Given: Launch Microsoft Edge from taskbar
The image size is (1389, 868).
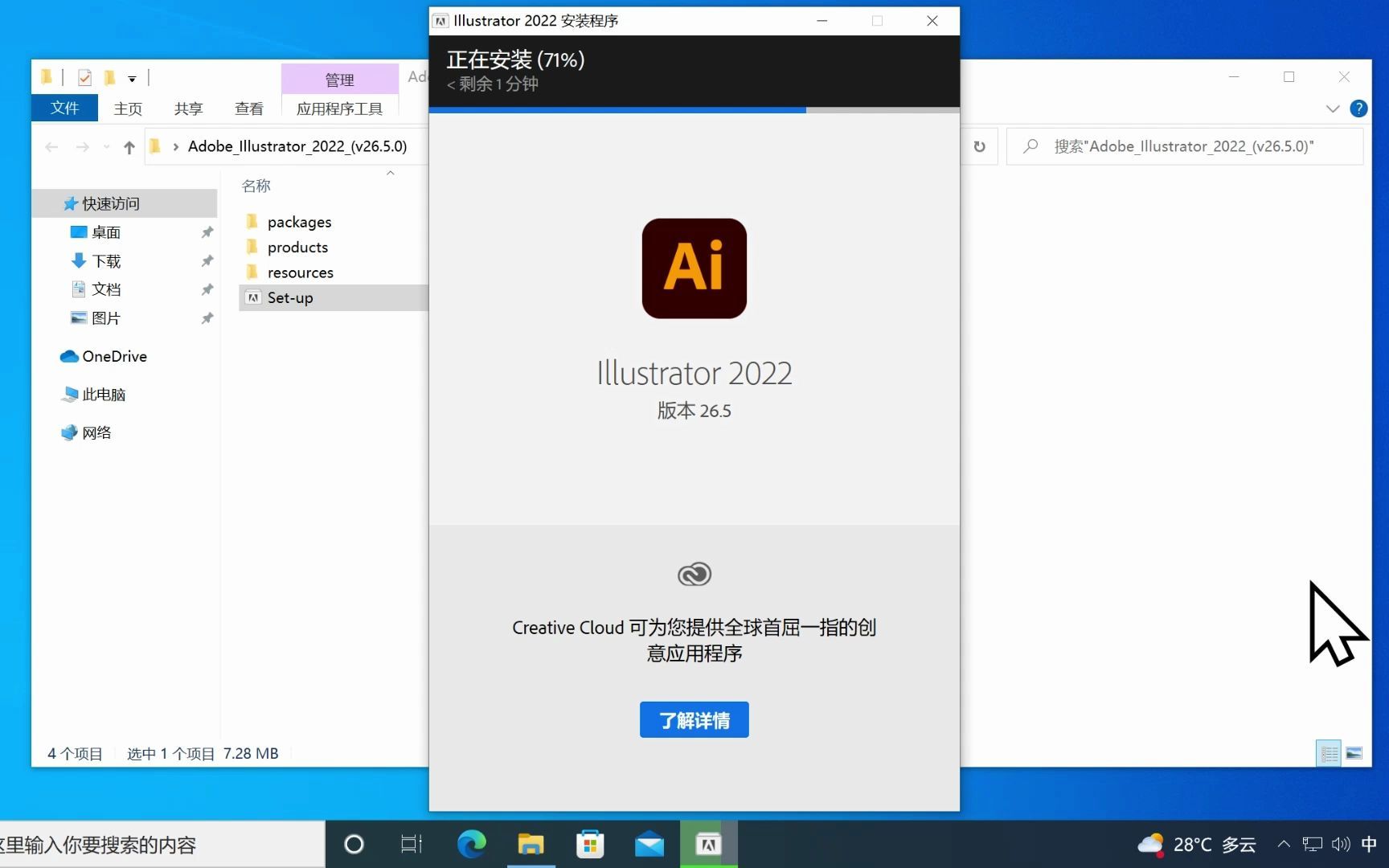Looking at the screenshot, I should coord(472,845).
